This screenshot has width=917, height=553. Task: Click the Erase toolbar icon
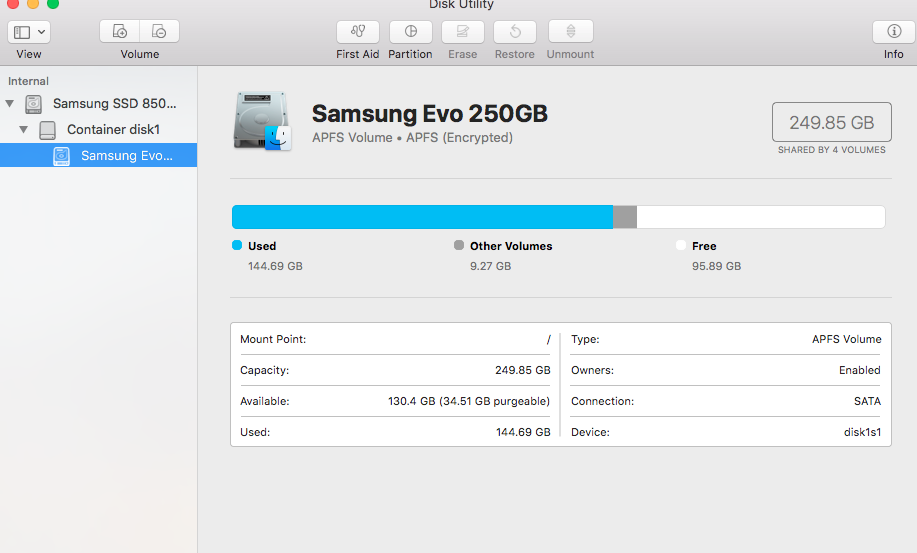463,32
